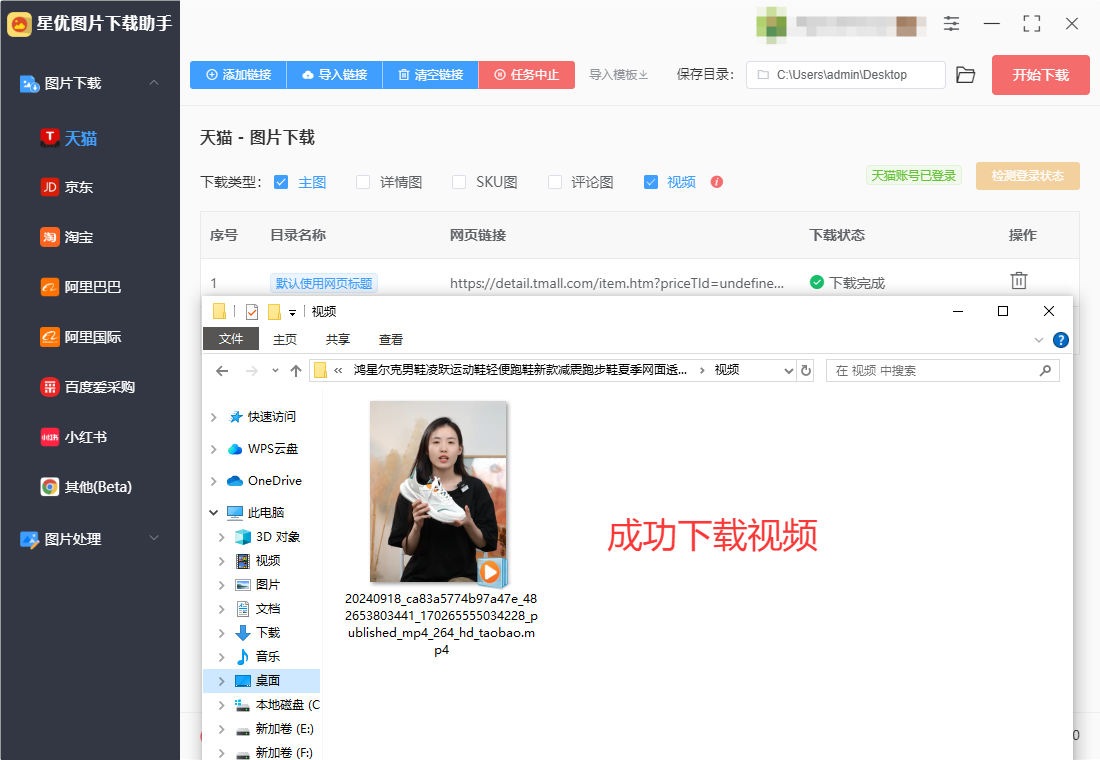Open the 文件 menu in explorer
The height and width of the screenshot is (760, 1100).
[x=231, y=339]
